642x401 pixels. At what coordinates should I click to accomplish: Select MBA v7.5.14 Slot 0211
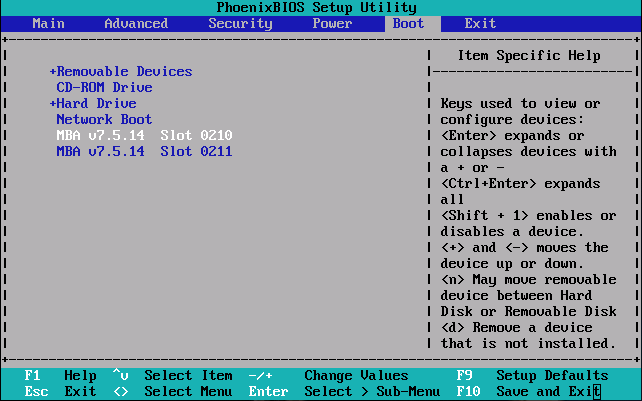click(x=144, y=152)
